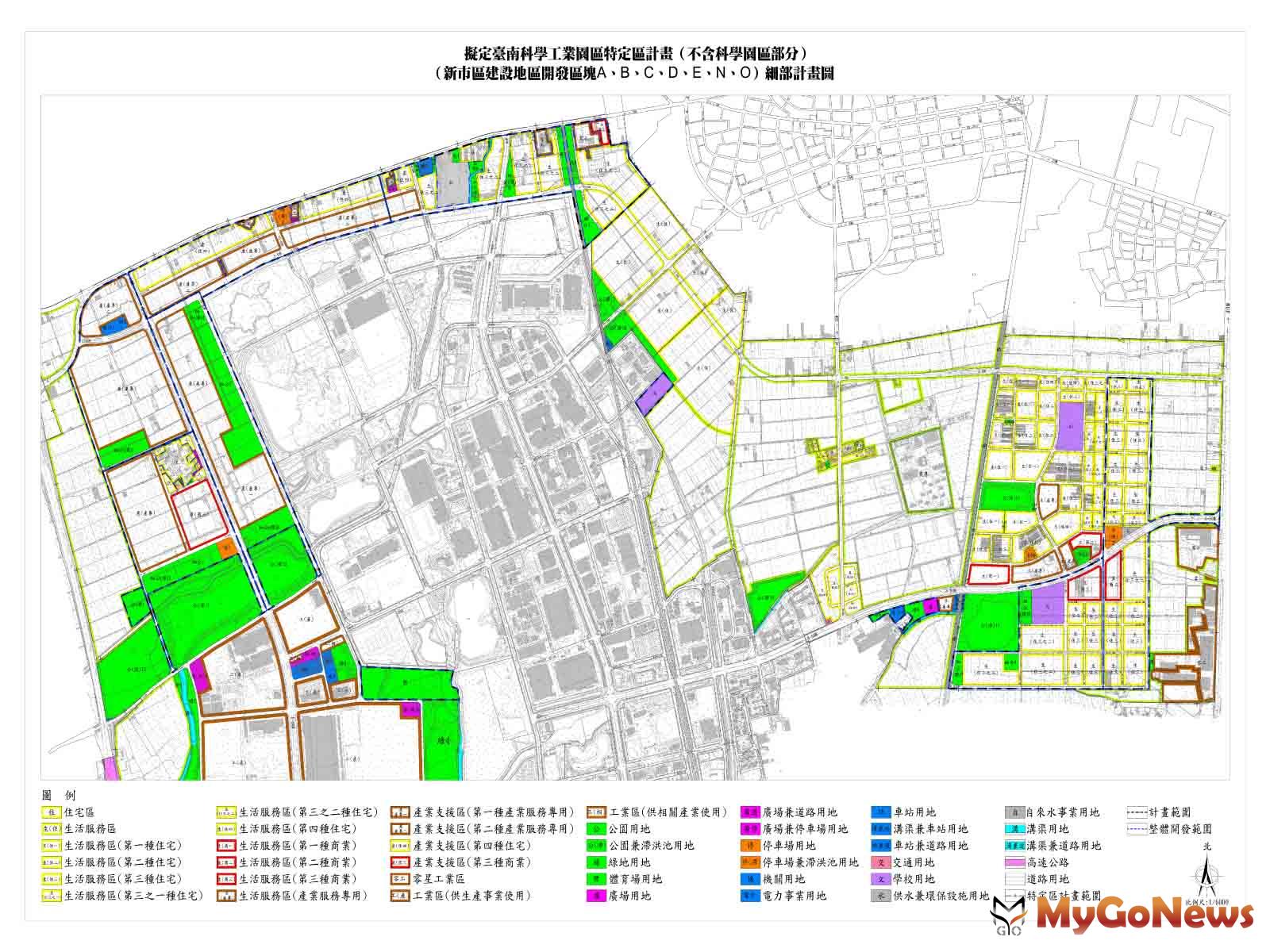
Task: Click the 產業支援區(第二種產業服務專用) swatch
Action: click(x=400, y=829)
